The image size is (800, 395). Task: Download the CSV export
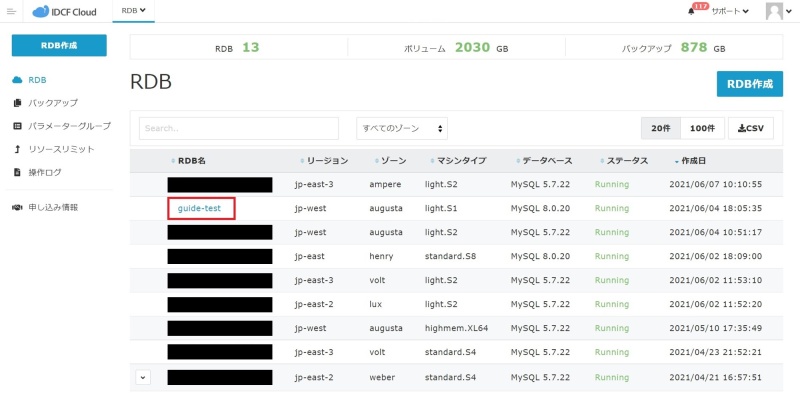tap(751, 128)
